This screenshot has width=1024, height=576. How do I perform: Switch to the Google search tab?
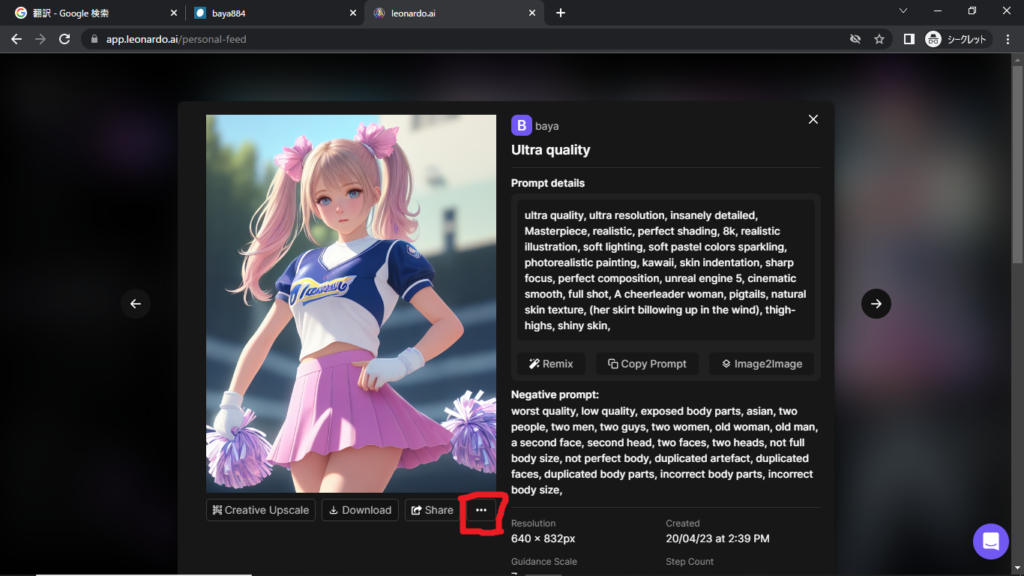(x=90, y=13)
